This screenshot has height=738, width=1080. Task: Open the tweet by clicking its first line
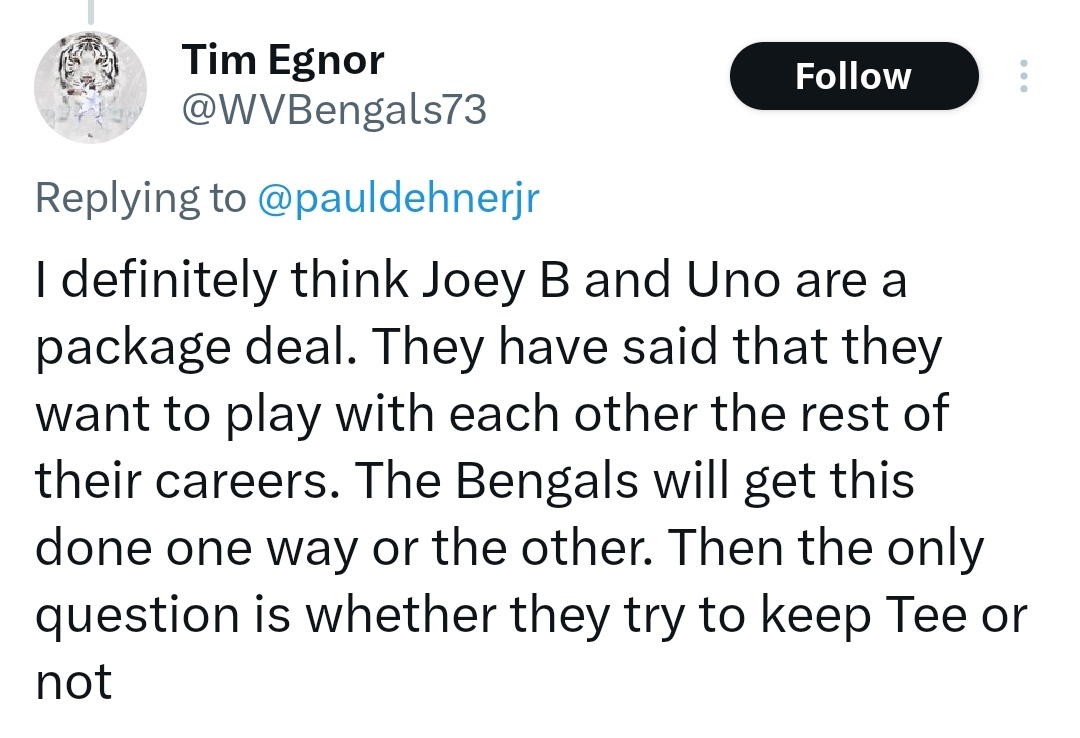pyautogui.click(x=471, y=280)
